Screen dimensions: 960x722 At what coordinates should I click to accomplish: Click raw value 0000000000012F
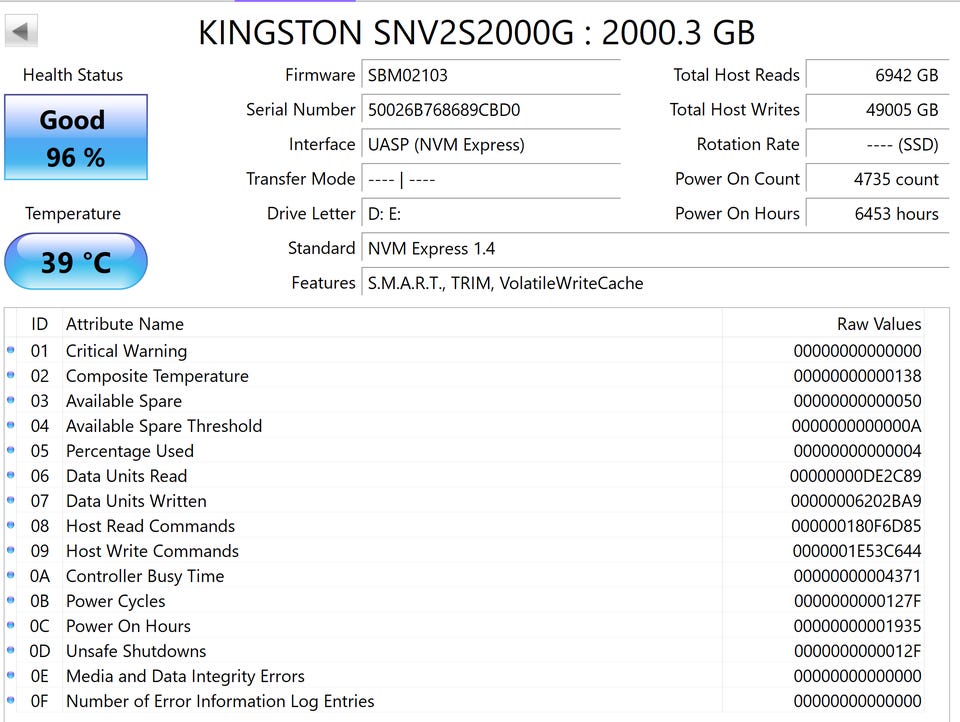[x=857, y=651]
